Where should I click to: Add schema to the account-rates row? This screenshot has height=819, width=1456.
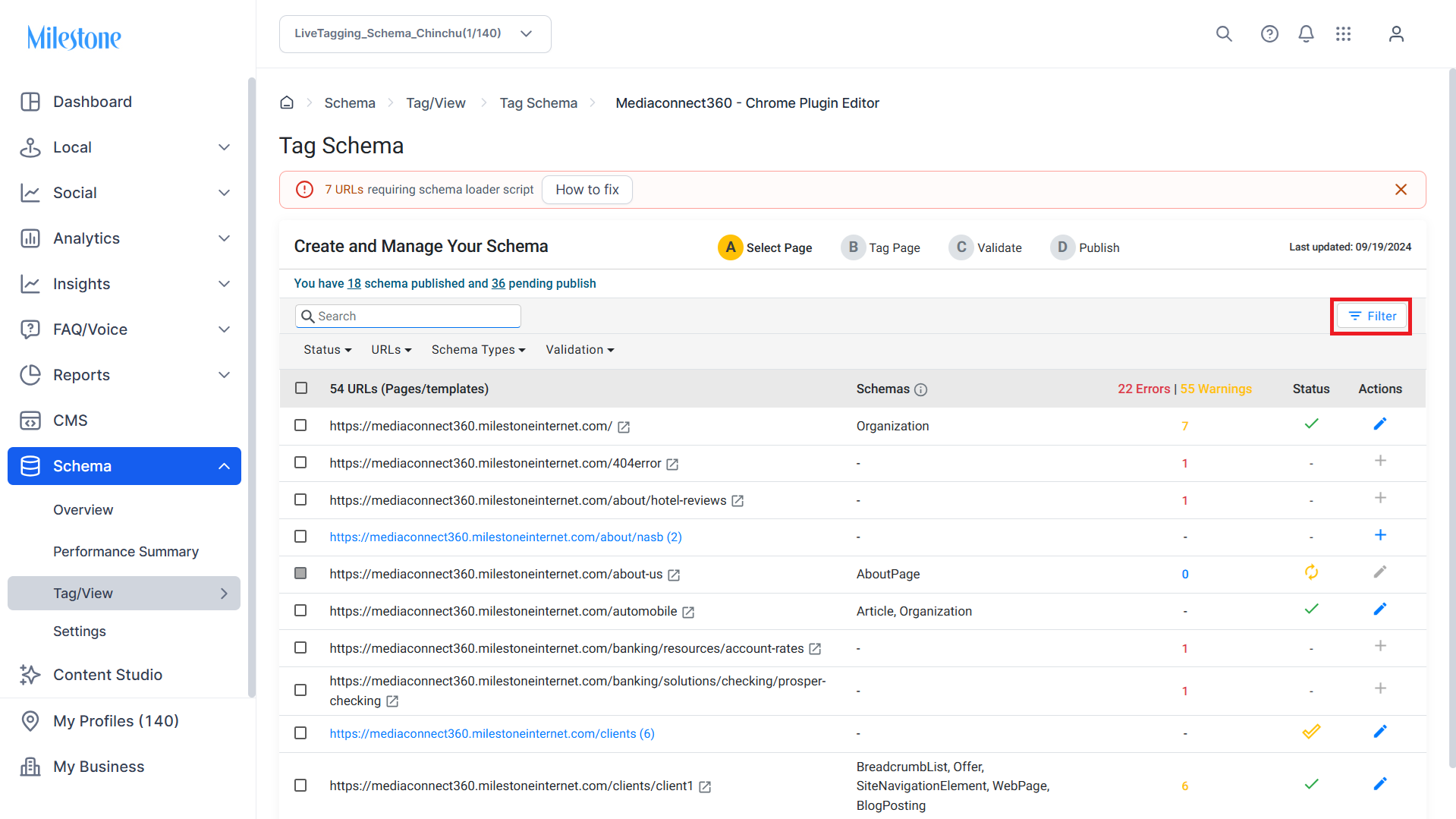click(x=1380, y=646)
